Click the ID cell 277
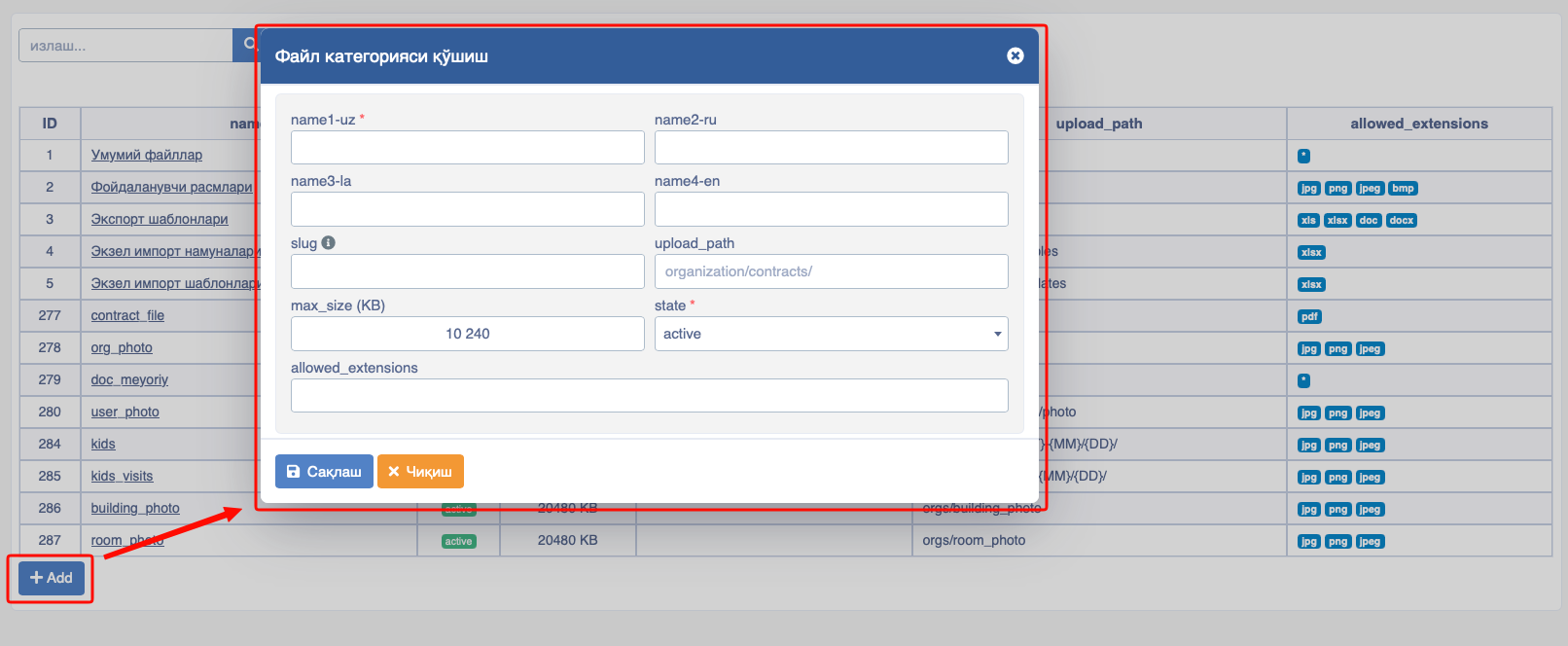Screen dimensions: 1568x646 coord(50,315)
